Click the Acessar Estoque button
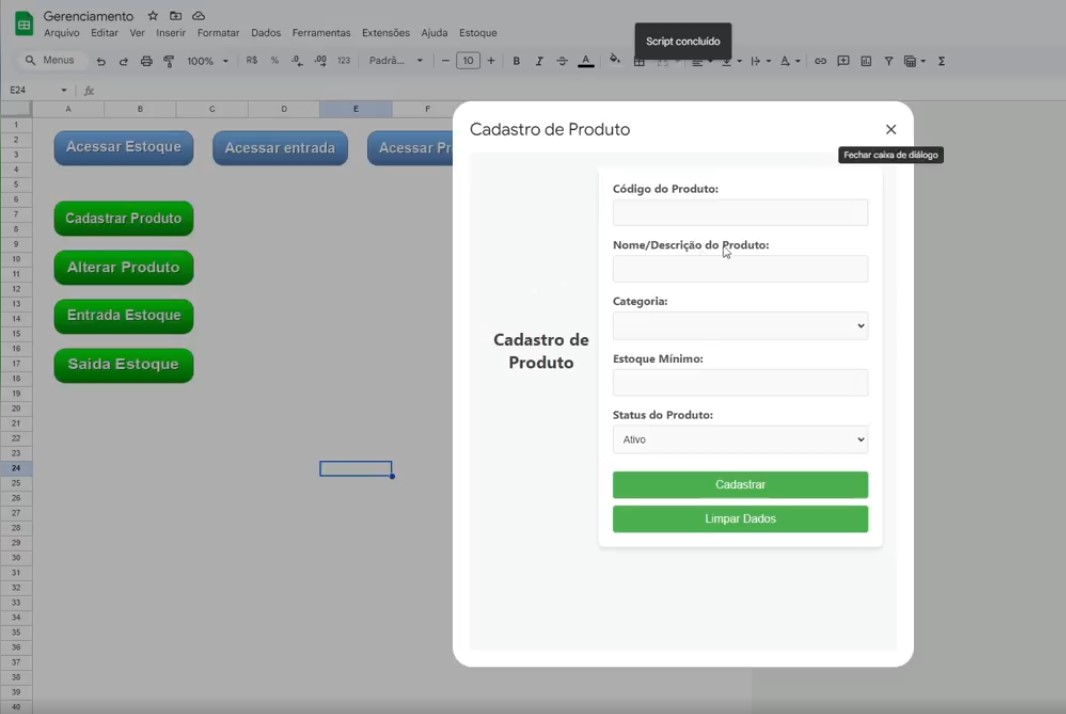Image resolution: width=1066 pixels, height=714 pixels. coord(124,148)
